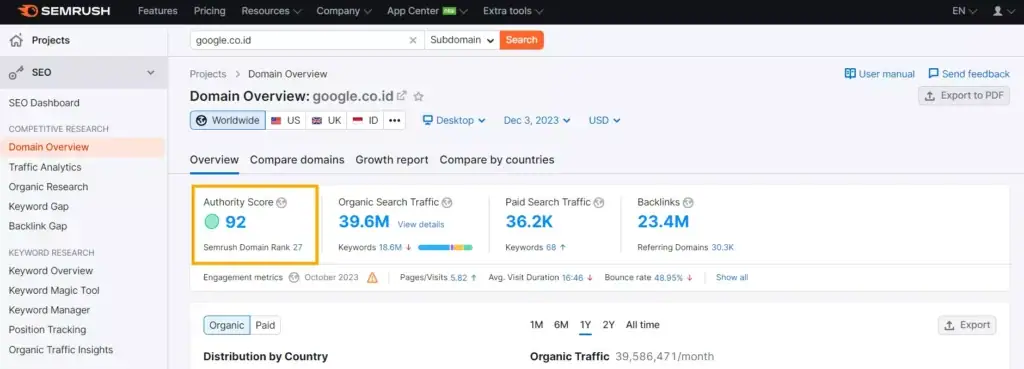Viewport: 1024px width, 369px height.
Task: Click the Organic Search Traffic globe icon
Action: pos(447,202)
